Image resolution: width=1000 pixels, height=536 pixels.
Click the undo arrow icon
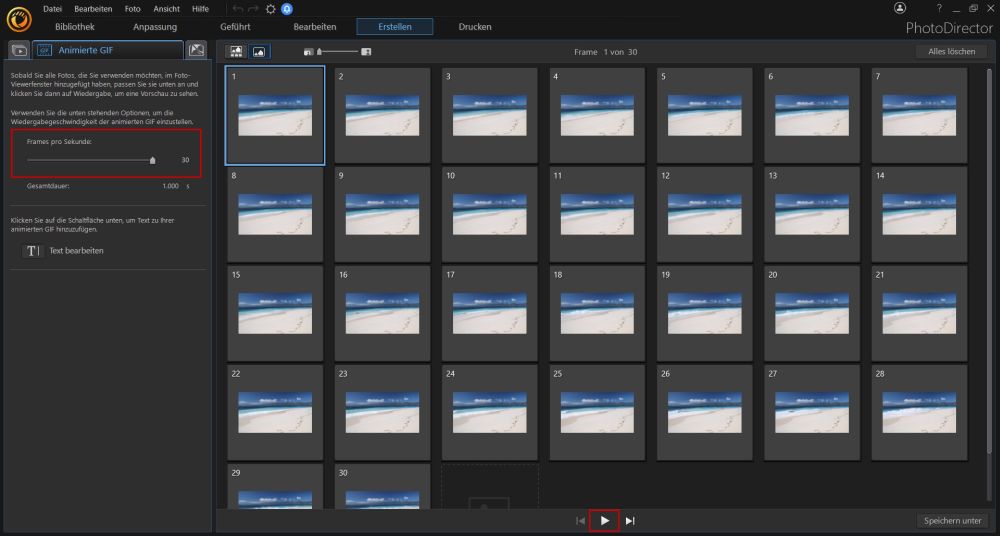point(238,9)
